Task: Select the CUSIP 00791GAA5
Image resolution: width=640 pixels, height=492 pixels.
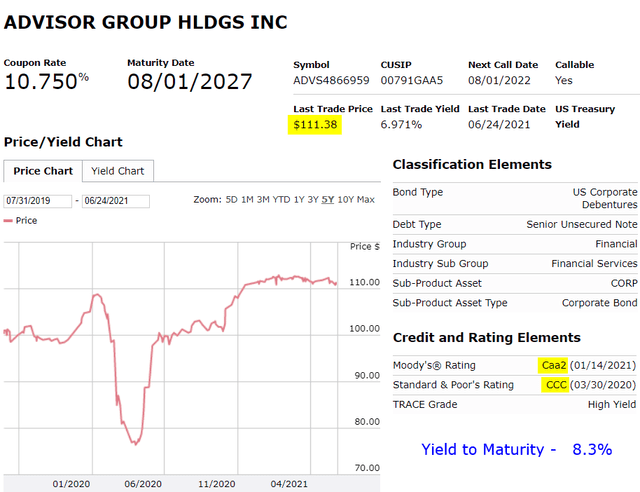Action: tap(412, 80)
